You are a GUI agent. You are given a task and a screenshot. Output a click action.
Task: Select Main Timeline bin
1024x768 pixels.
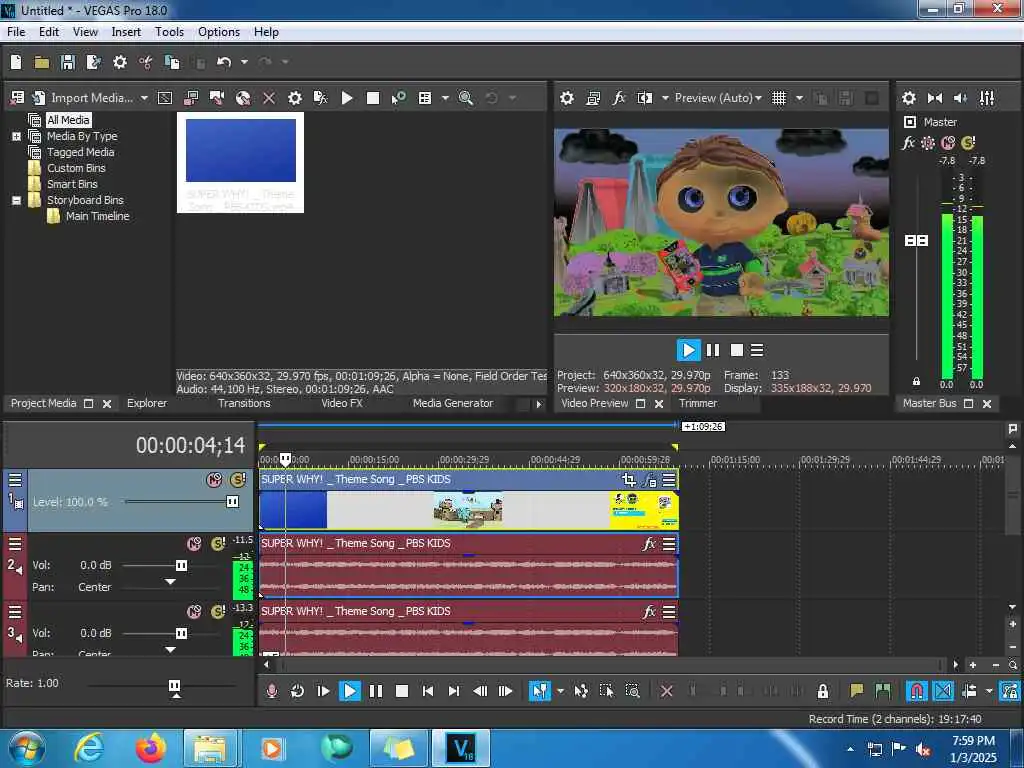(97, 216)
